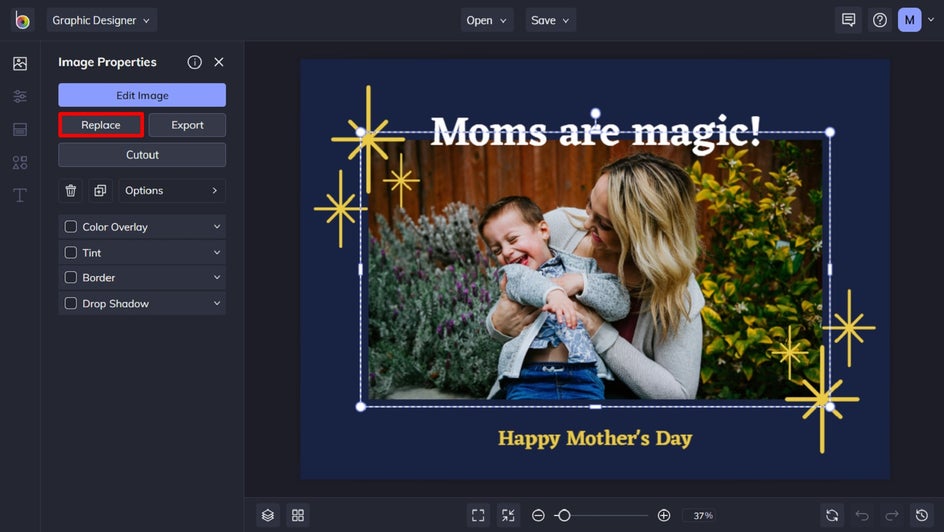The image size is (944, 532).
Task: Click the mother and child photo
Action: (x=595, y=270)
